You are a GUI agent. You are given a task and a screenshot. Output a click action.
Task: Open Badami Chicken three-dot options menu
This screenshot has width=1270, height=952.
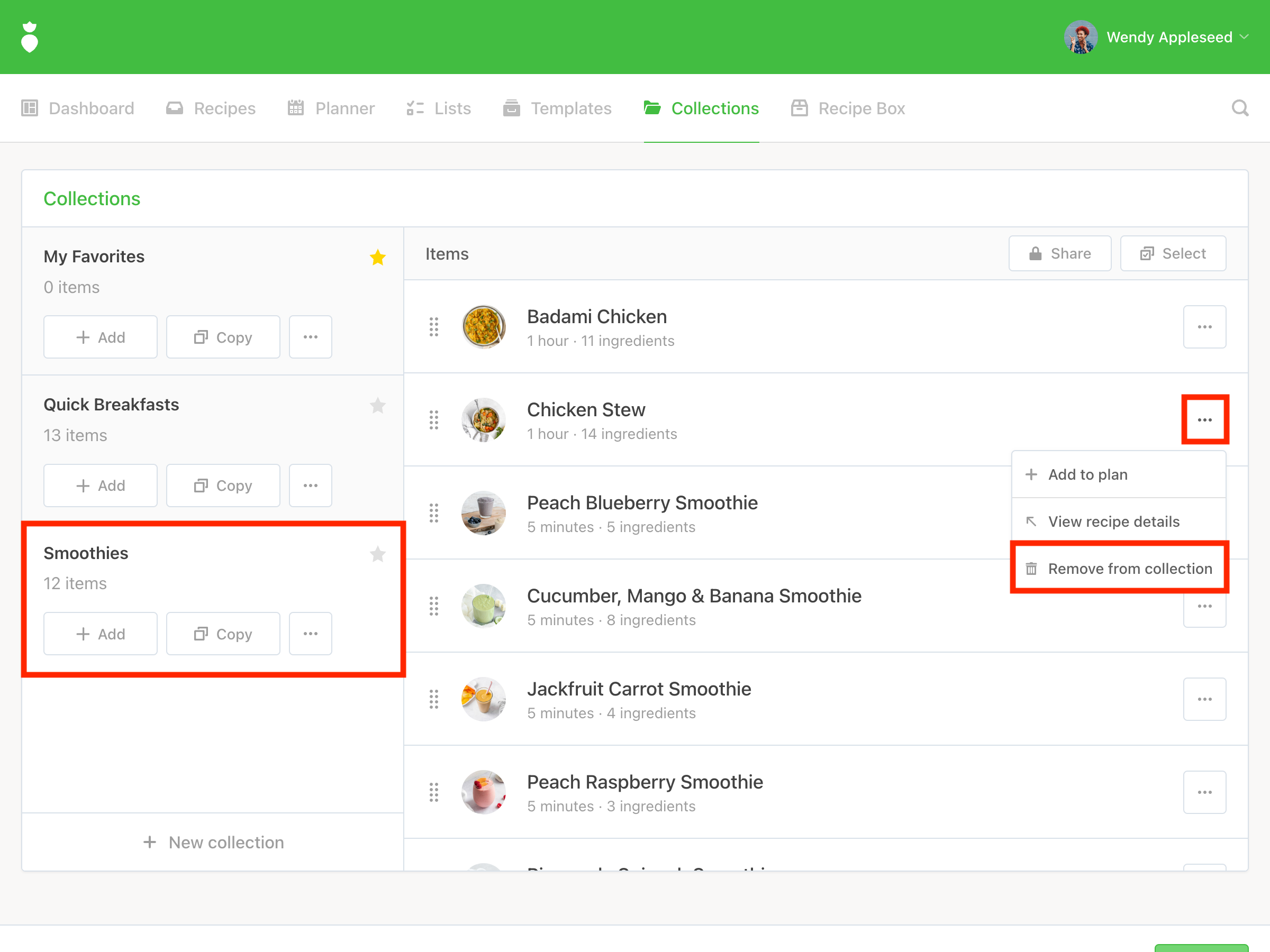click(1204, 326)
